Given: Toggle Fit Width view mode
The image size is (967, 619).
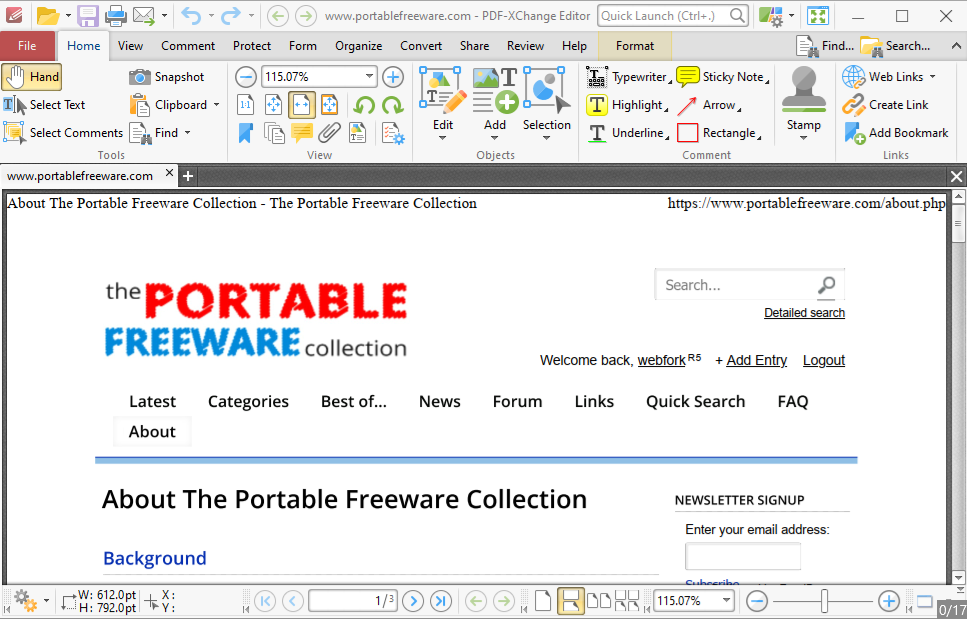Looking at the screenshot, I should 302,105.
